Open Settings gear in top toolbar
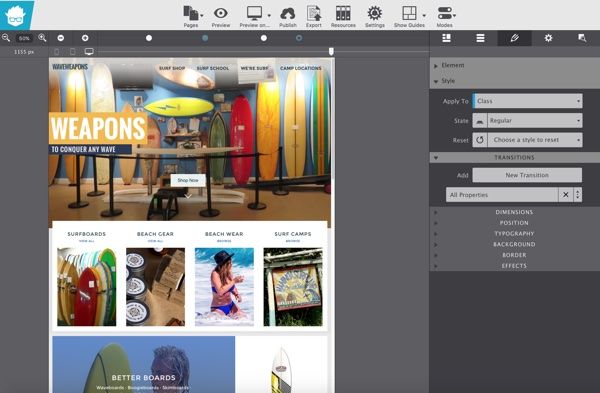600x393 pixels. (375, 13)
